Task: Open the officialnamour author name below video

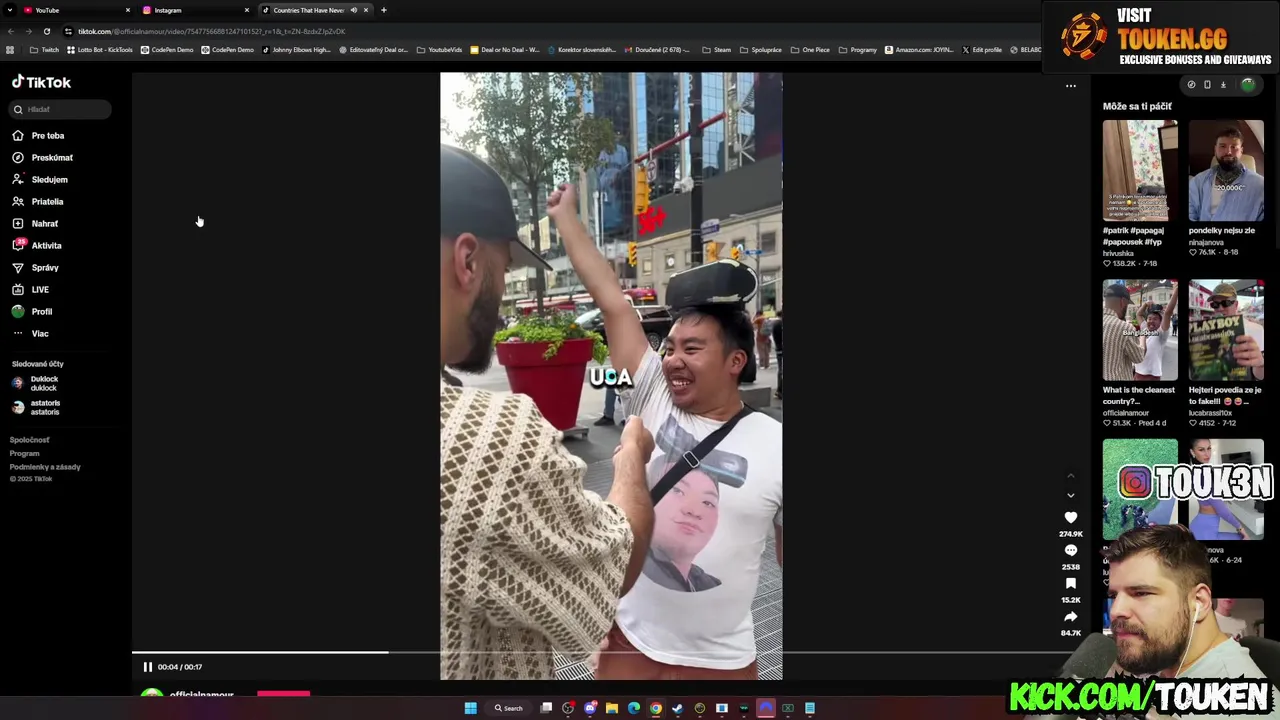Action: pos(201,695)
